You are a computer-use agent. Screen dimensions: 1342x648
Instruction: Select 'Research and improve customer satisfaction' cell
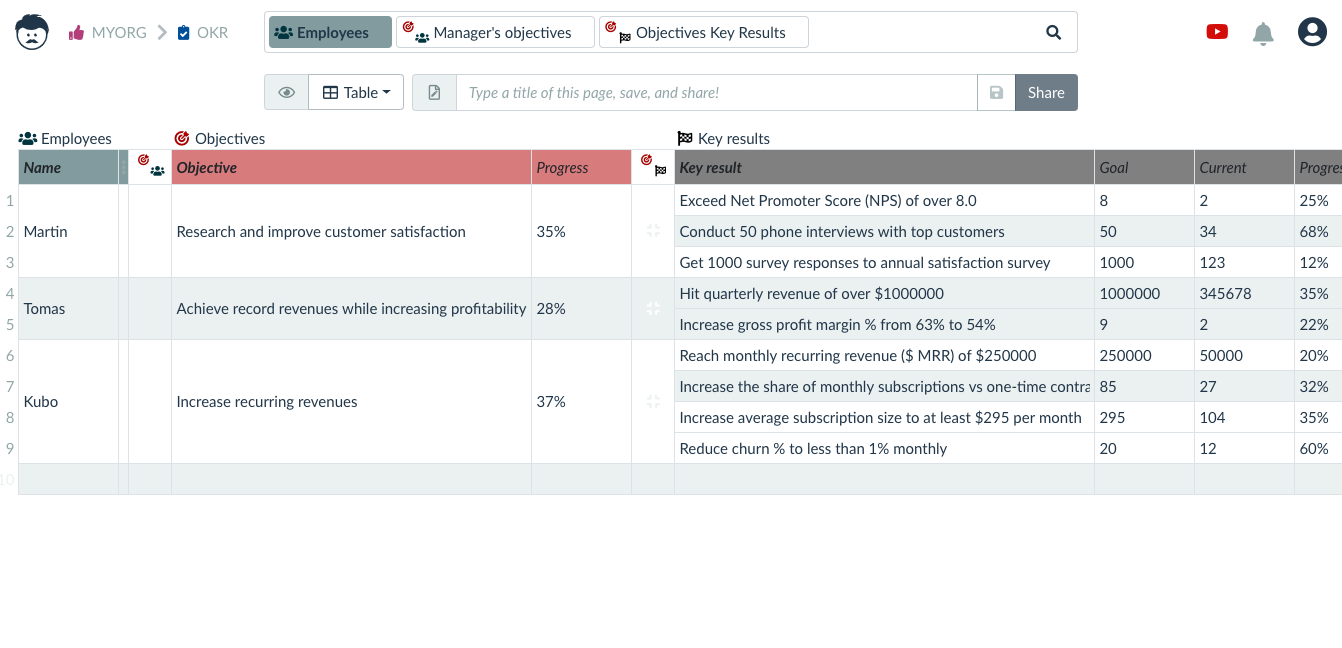[351, 231]
